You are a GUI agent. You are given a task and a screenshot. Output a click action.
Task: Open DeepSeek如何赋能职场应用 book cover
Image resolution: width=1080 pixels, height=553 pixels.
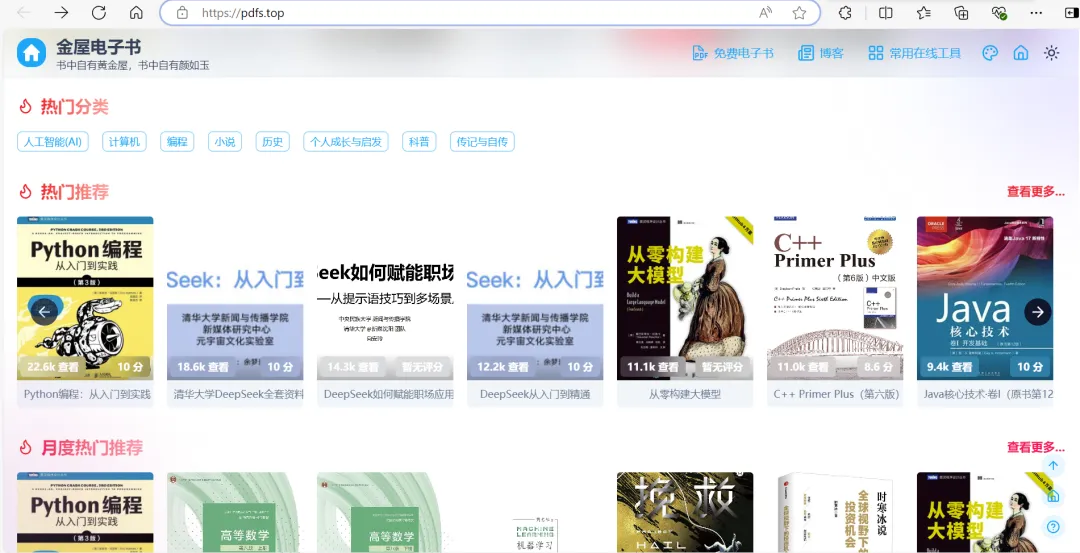pyautogui.click(x=385, y=298)
